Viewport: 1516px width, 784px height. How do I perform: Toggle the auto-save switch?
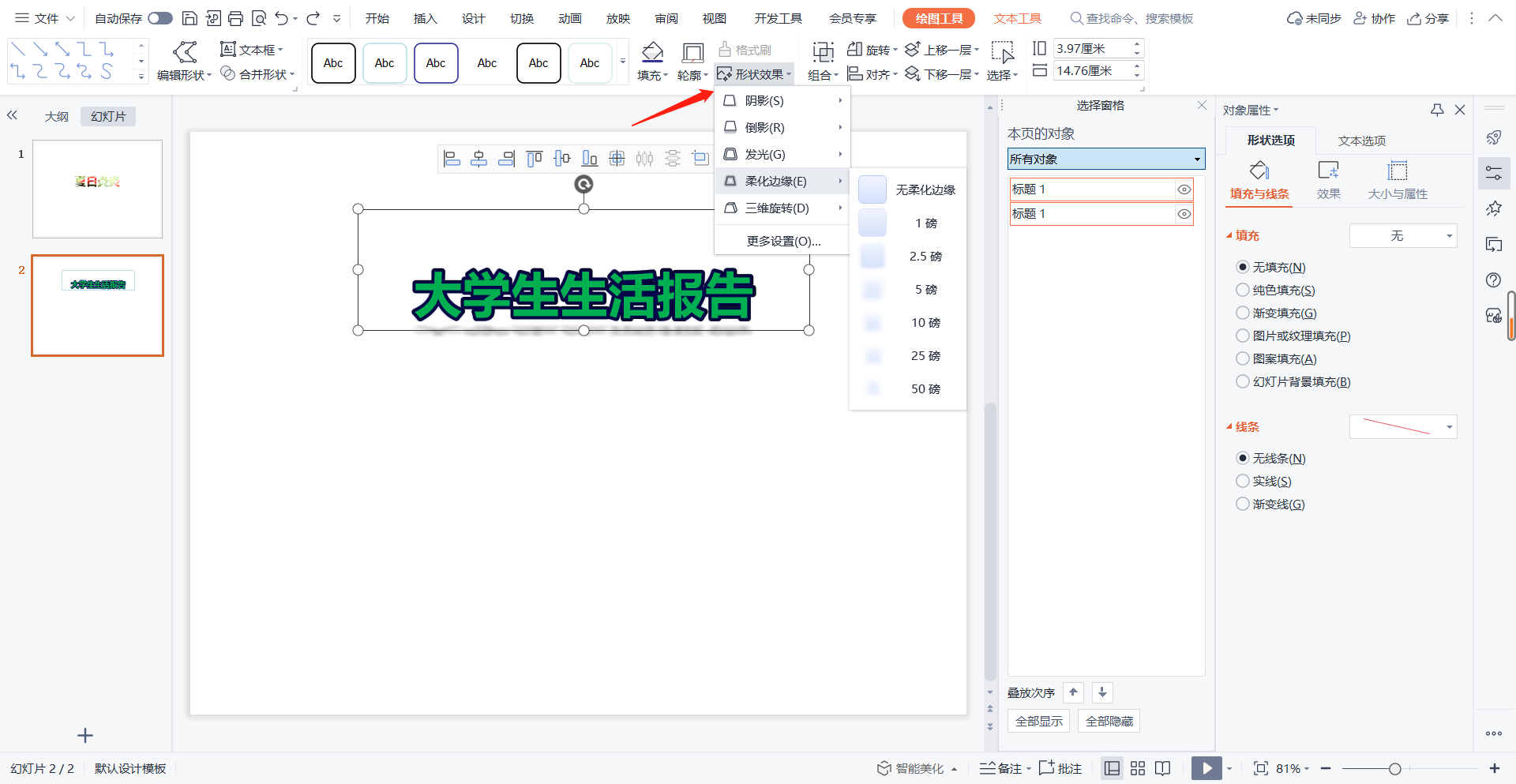click(x=160, y=18)
